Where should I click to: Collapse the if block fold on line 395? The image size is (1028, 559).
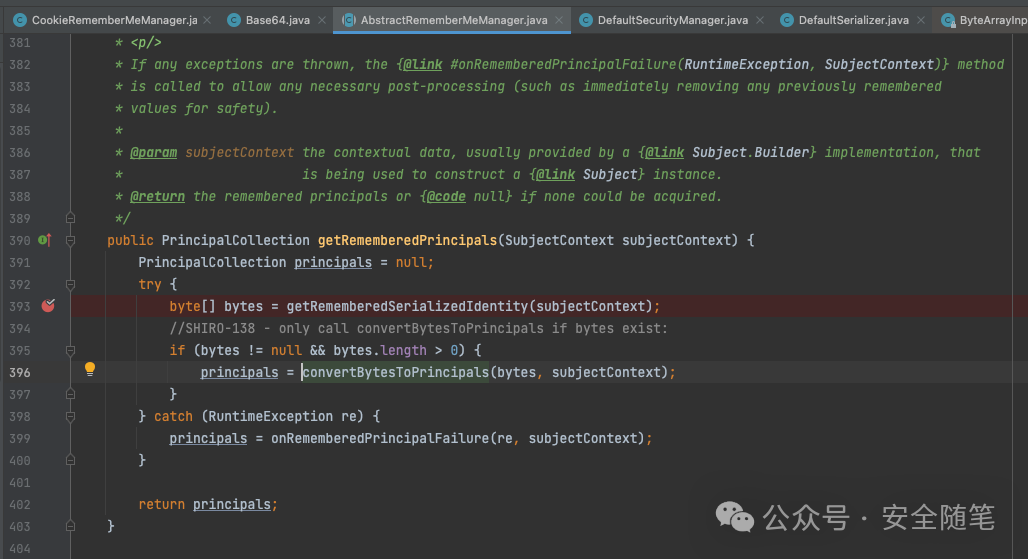(70, 351)
